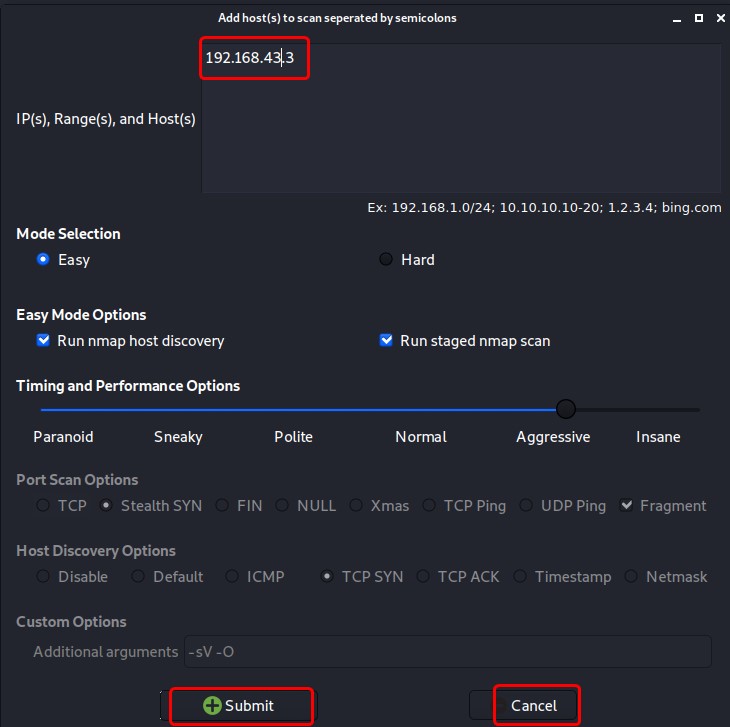Close the add hosts dialog

point(721,18)
